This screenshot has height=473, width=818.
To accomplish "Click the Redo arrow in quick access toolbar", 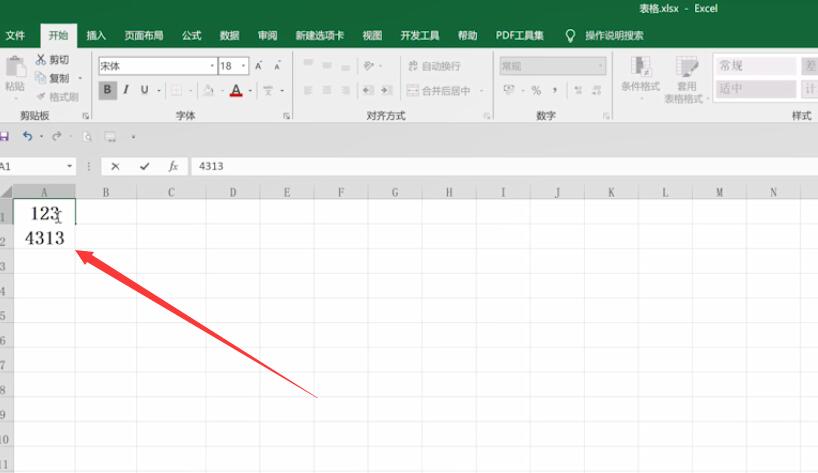I will coord(56,137).
